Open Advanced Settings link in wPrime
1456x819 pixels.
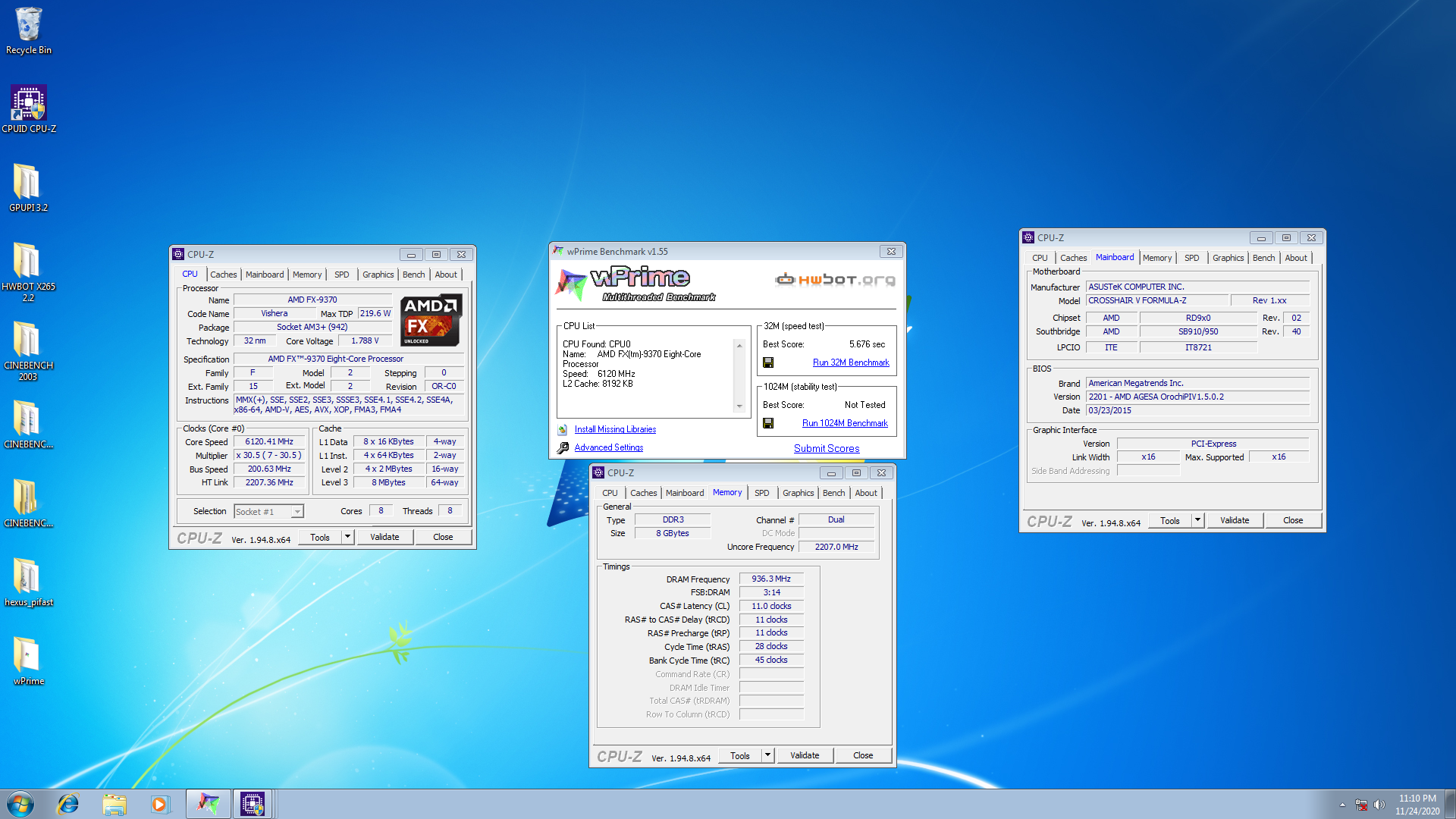click(x=608, y=447)
